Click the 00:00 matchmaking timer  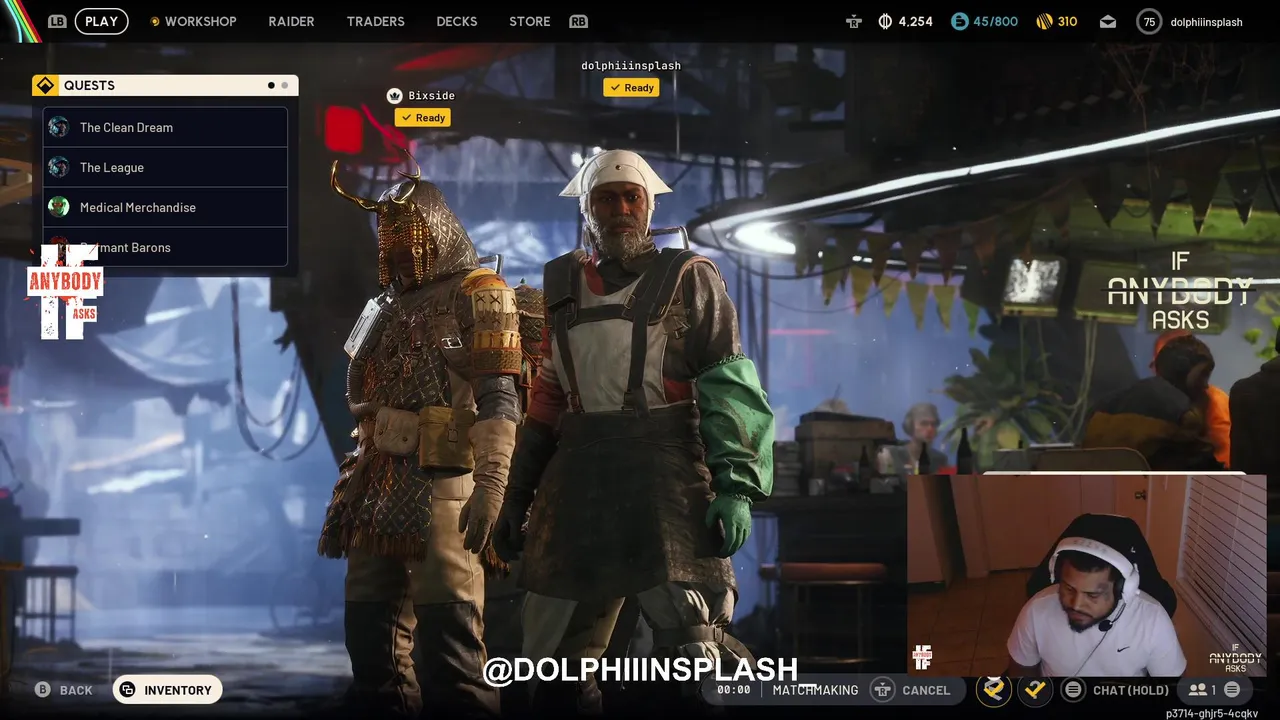coord(734,690)
